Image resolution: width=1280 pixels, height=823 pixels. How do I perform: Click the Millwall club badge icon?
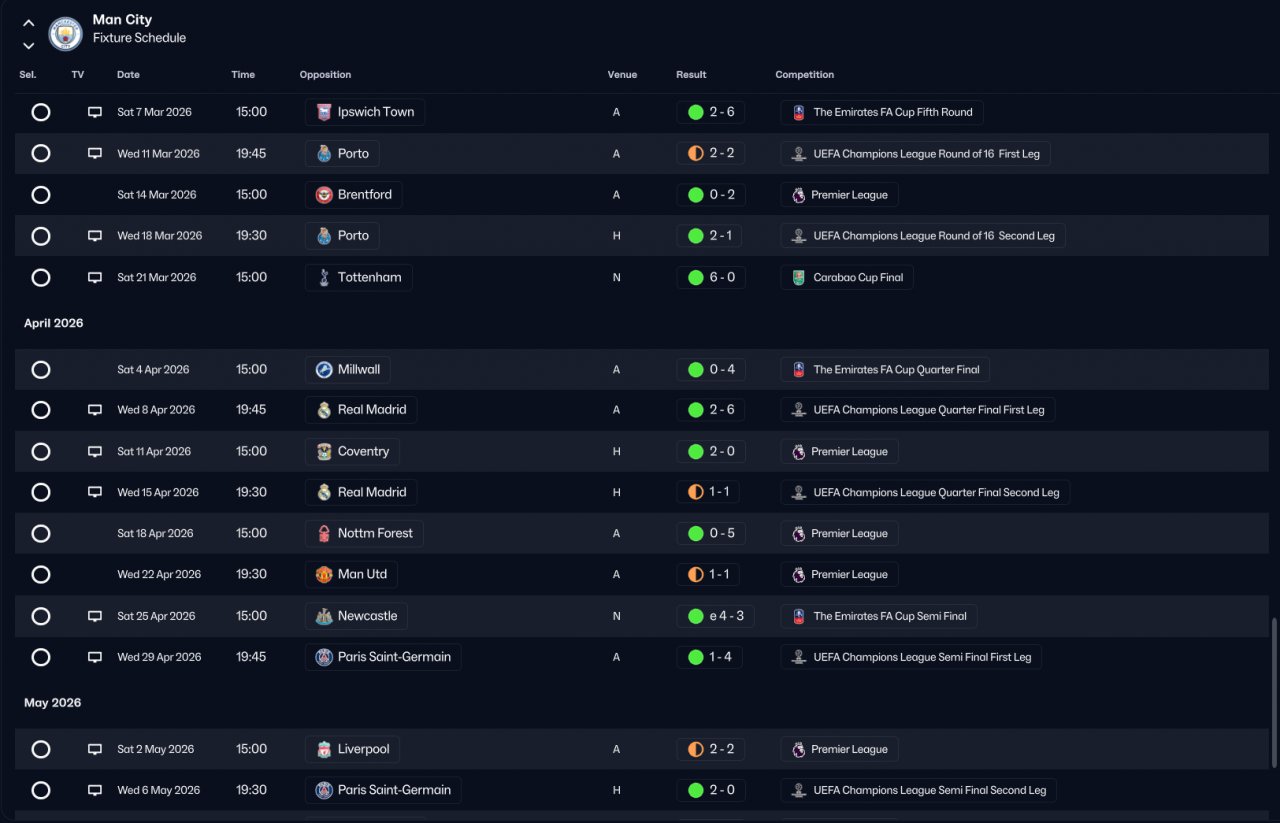pos(323,370)
